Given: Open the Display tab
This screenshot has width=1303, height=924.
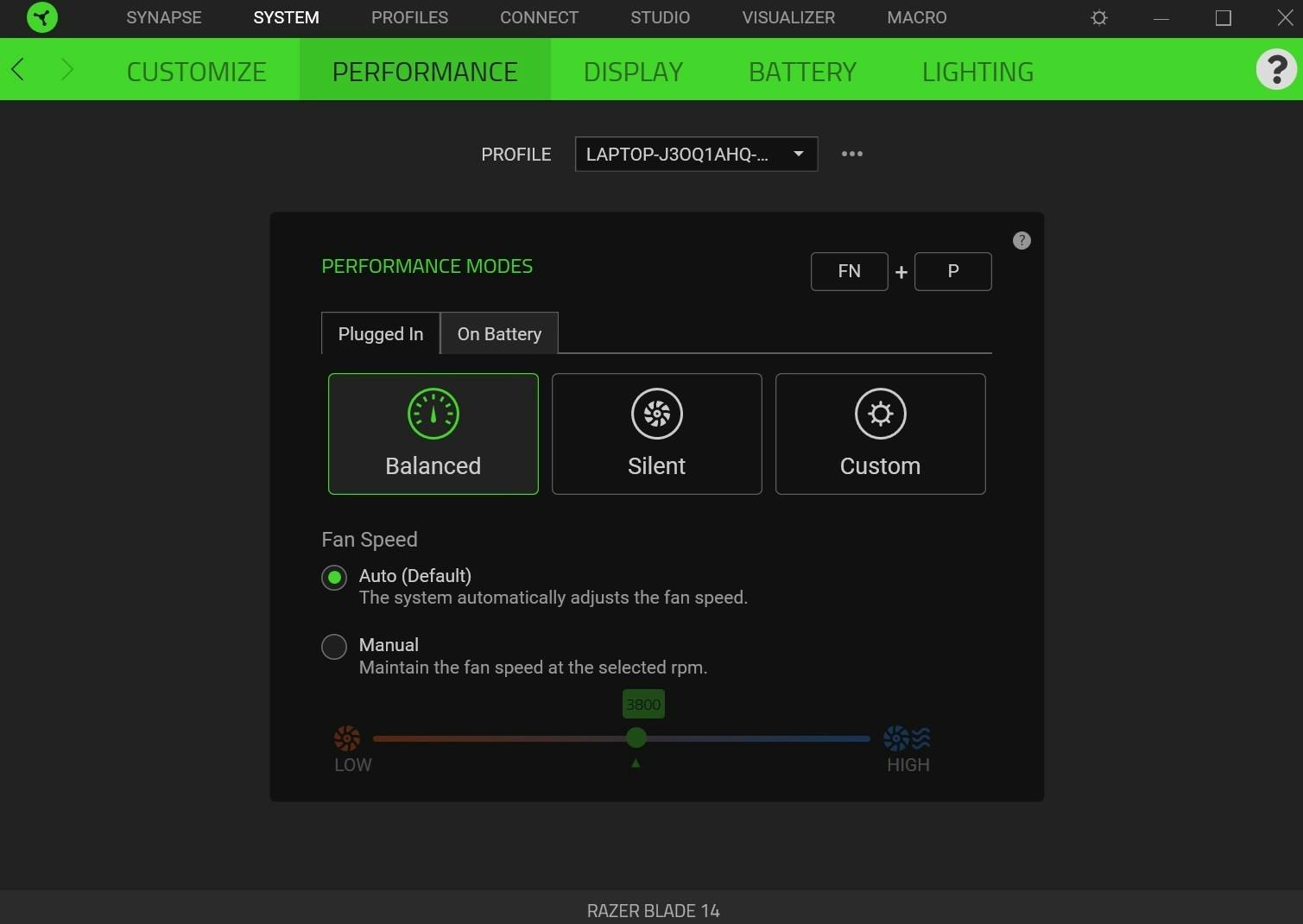Looking at the screenshot, I should [634, 71].
